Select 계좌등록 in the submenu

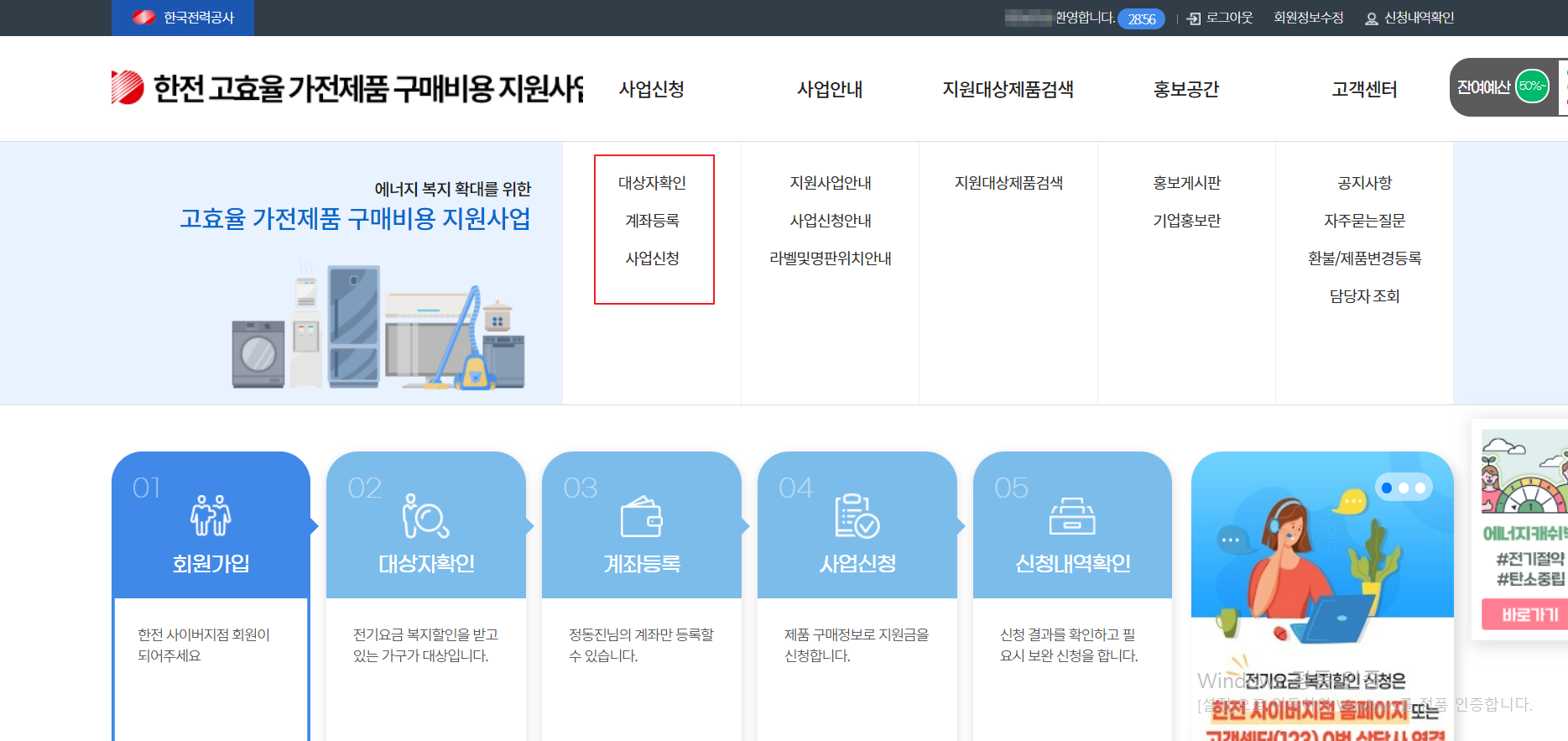click(x=653, y=221)
